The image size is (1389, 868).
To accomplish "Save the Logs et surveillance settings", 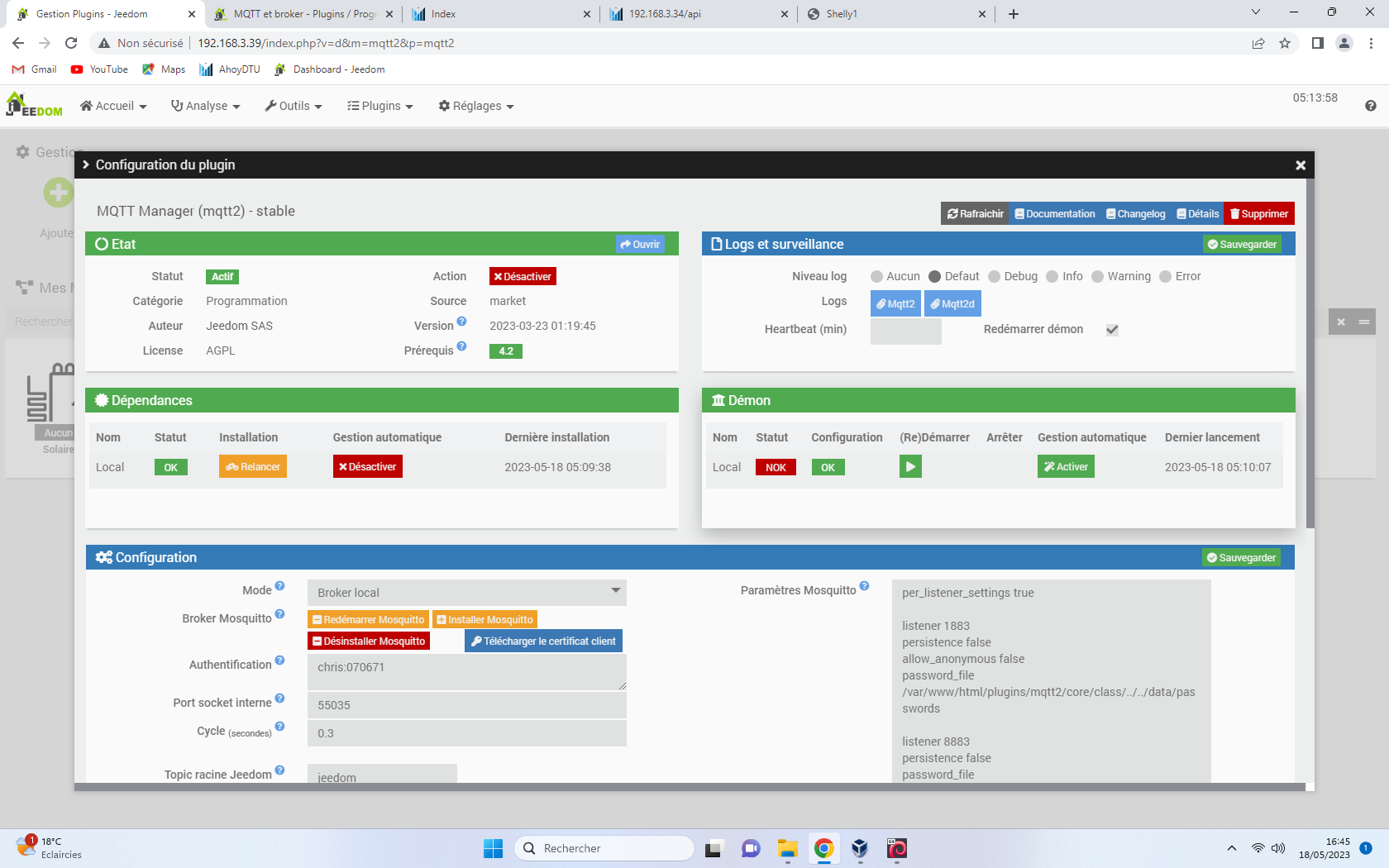I will (x=1242, y=245).
